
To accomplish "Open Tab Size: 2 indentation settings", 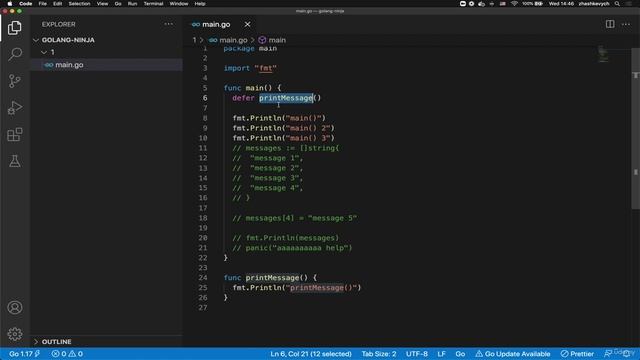I will [x=379, y=354].
